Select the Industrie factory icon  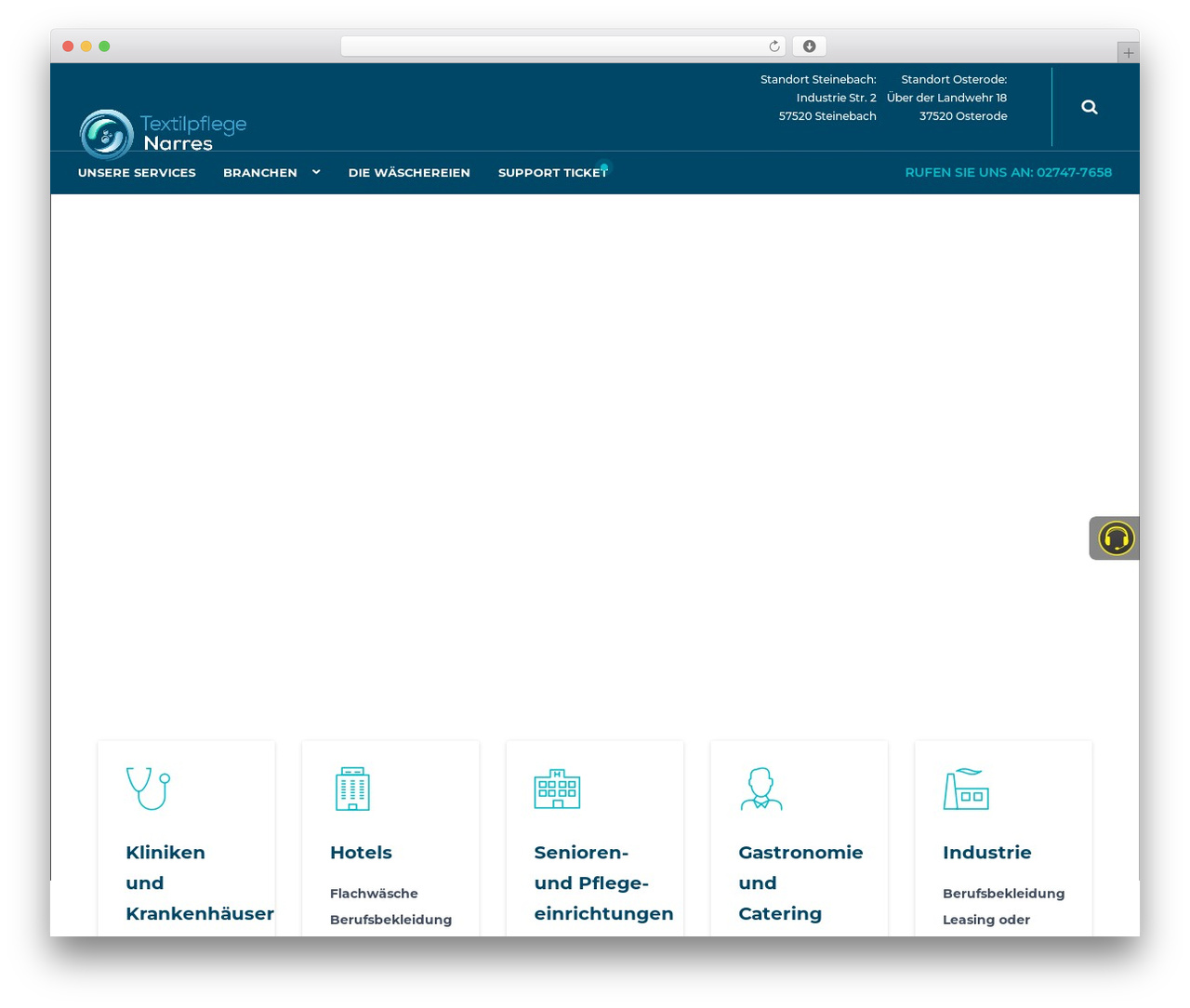click(966, 789)
